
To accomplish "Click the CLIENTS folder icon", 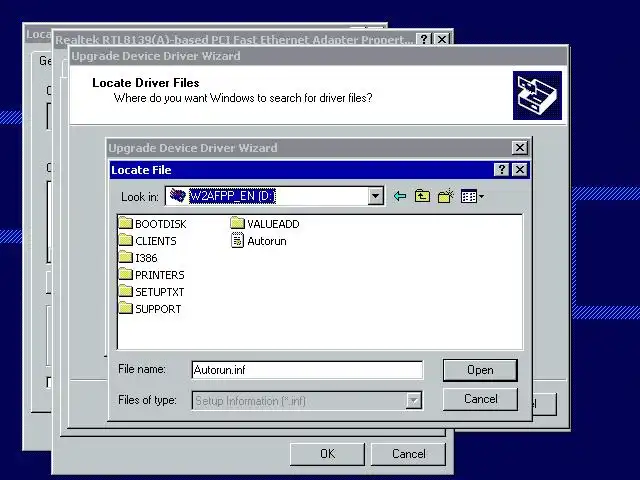I will 126,240.
